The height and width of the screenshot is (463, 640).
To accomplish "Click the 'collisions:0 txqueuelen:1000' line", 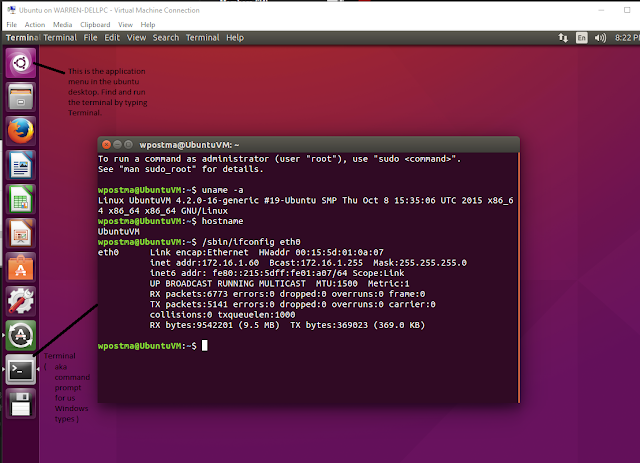I will click(x=222, y=315).
